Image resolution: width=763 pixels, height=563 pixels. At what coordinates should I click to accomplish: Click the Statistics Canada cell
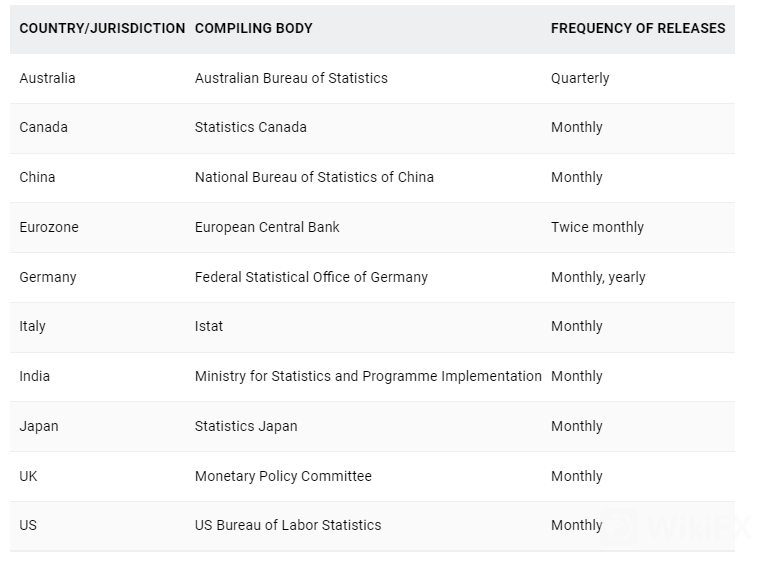pos(251,127)
